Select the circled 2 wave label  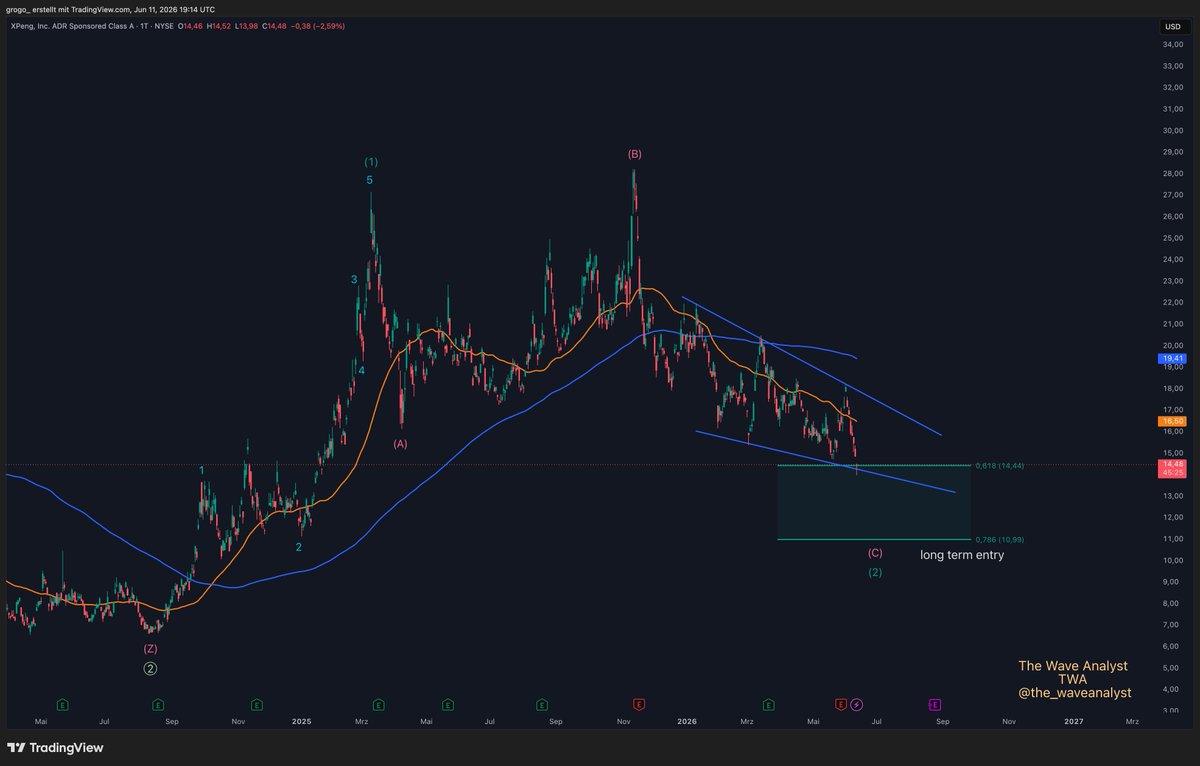click(x=150, y=668)
